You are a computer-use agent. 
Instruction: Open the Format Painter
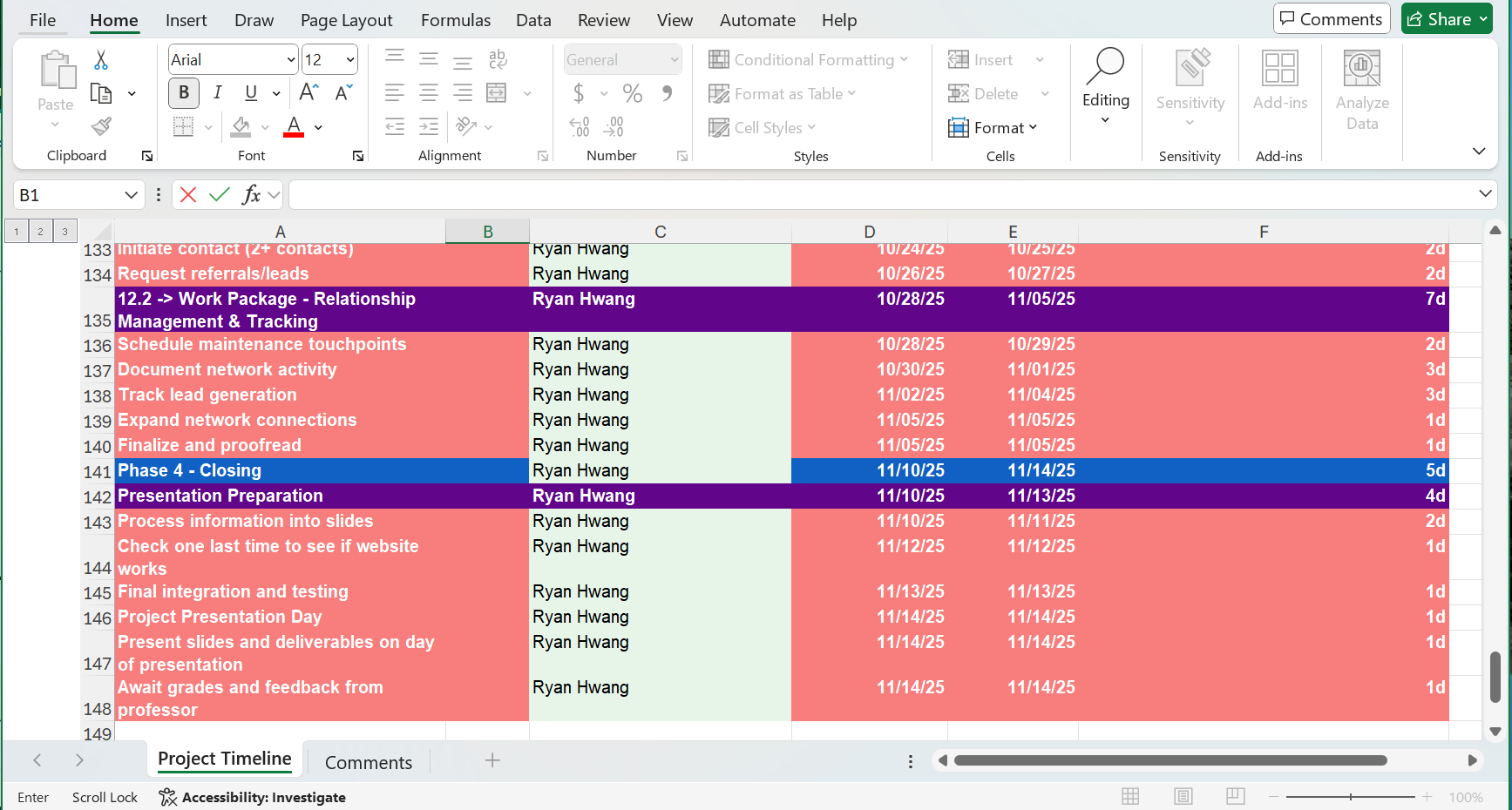pyautogui.click(x=99, y=126)
